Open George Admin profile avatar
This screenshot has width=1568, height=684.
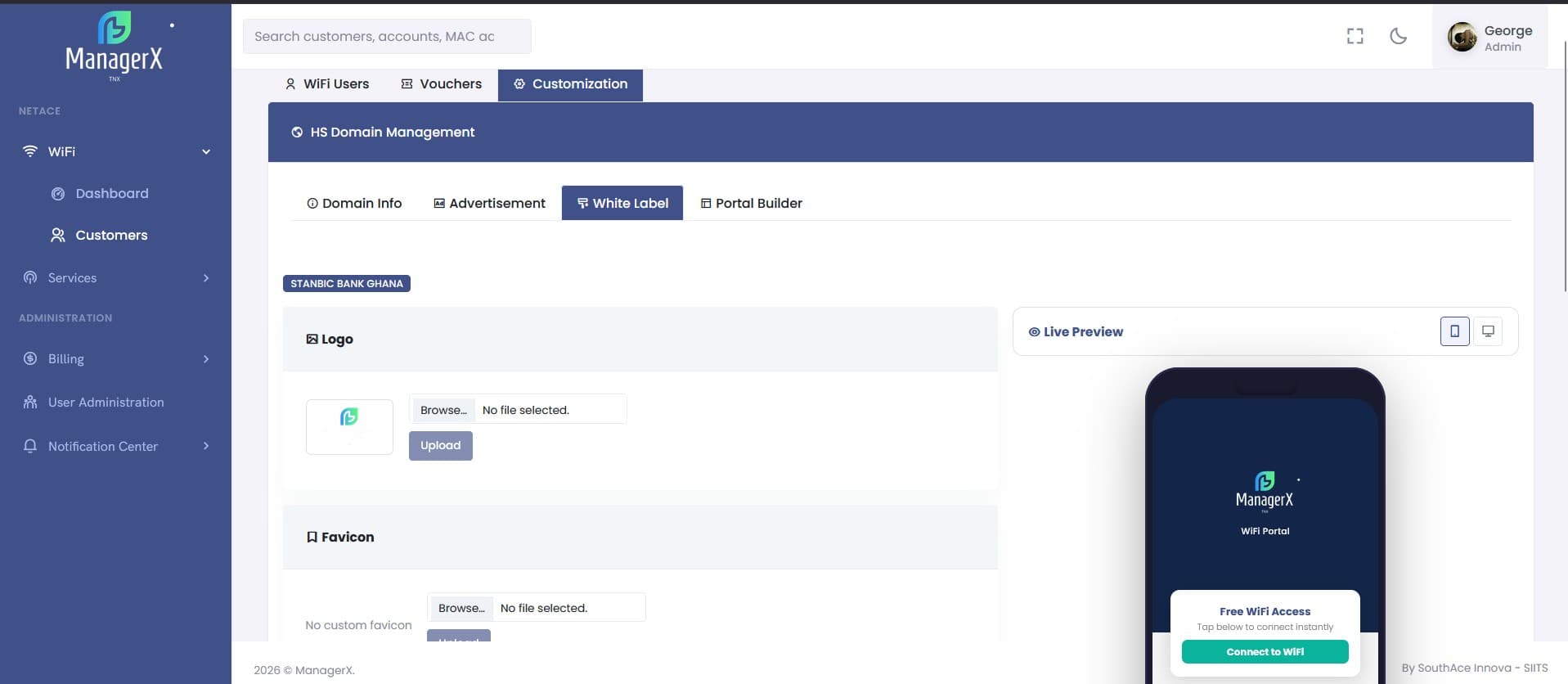tap(1462, 37)
